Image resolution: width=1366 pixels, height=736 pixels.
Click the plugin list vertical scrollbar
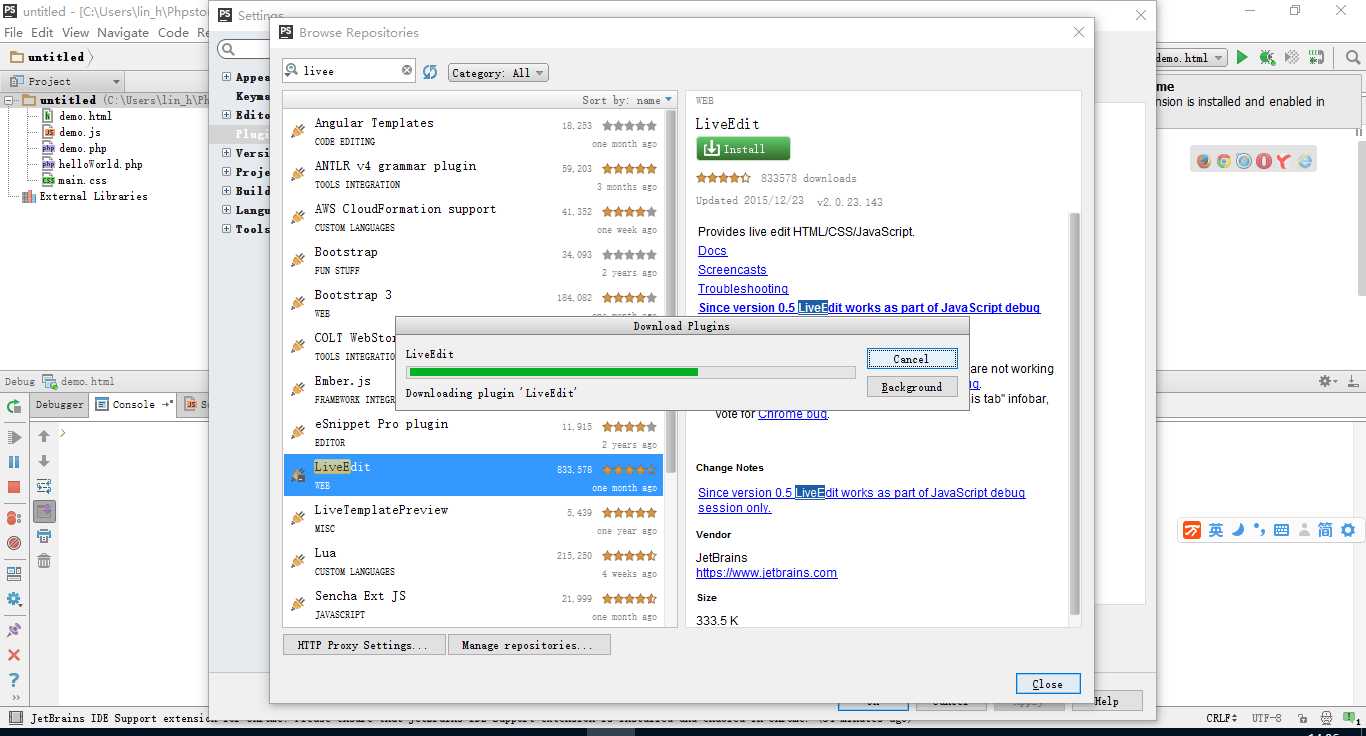tap(671, 290)
